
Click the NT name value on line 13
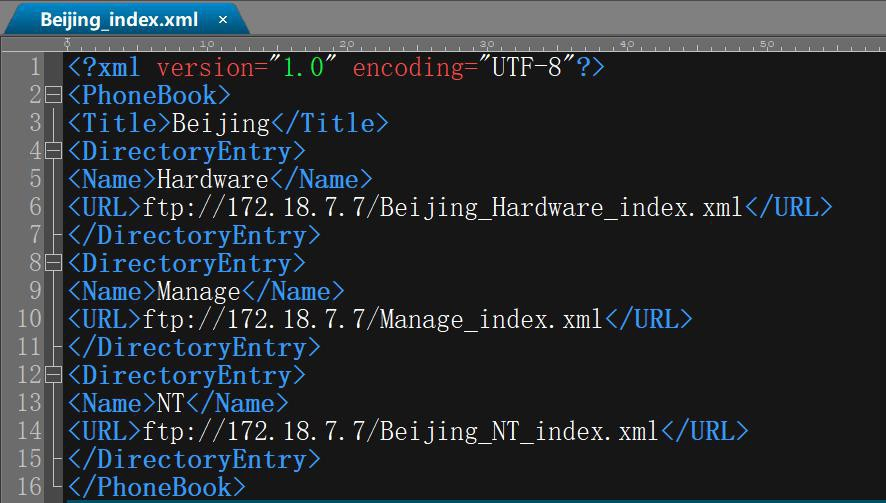coord(171,404)
